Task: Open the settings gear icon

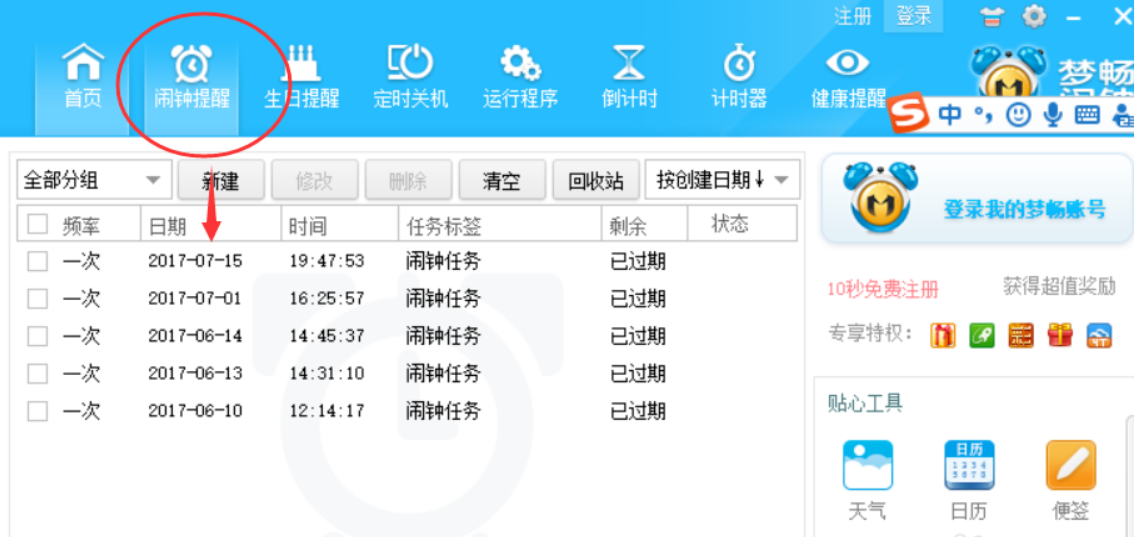Action: (1036, 16)
